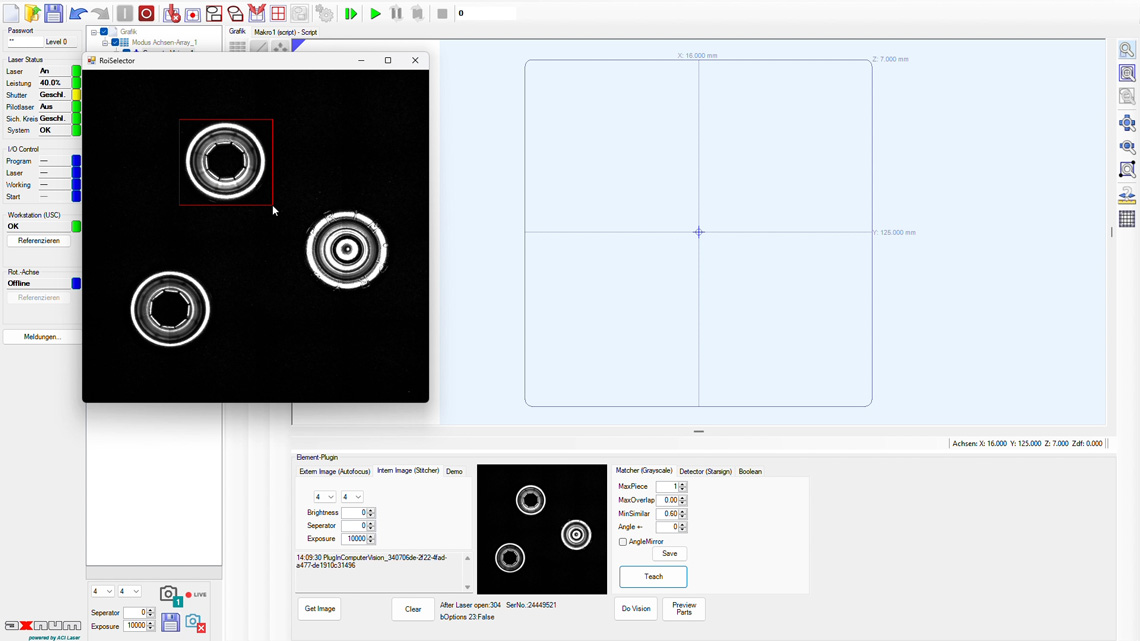Click the green Play button in toolbar

(x=375, y=14)
